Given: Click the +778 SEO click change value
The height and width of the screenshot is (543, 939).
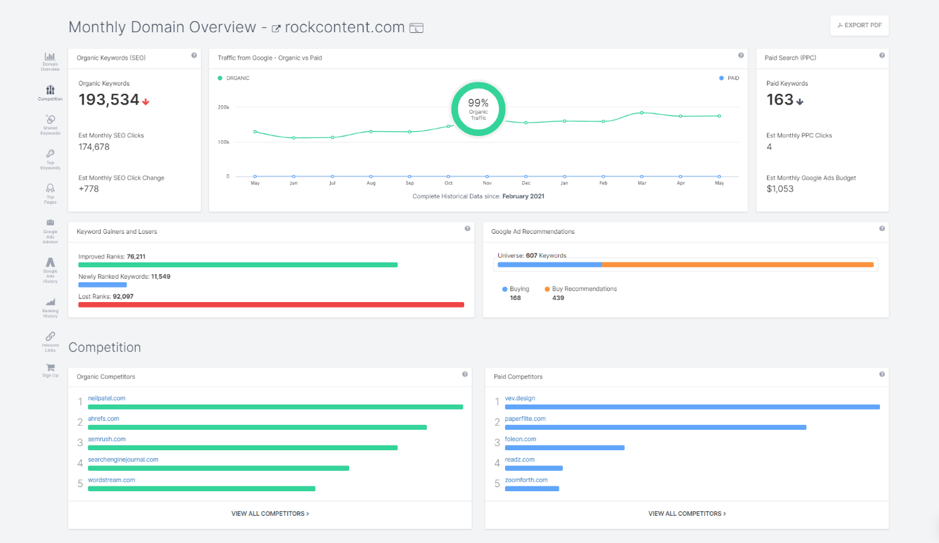Looking at the screenshot, I should [89, 189].
